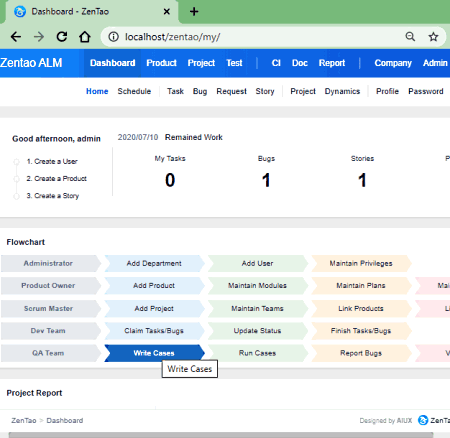Click Maintain Plans flowchart step

coord(361,286)
